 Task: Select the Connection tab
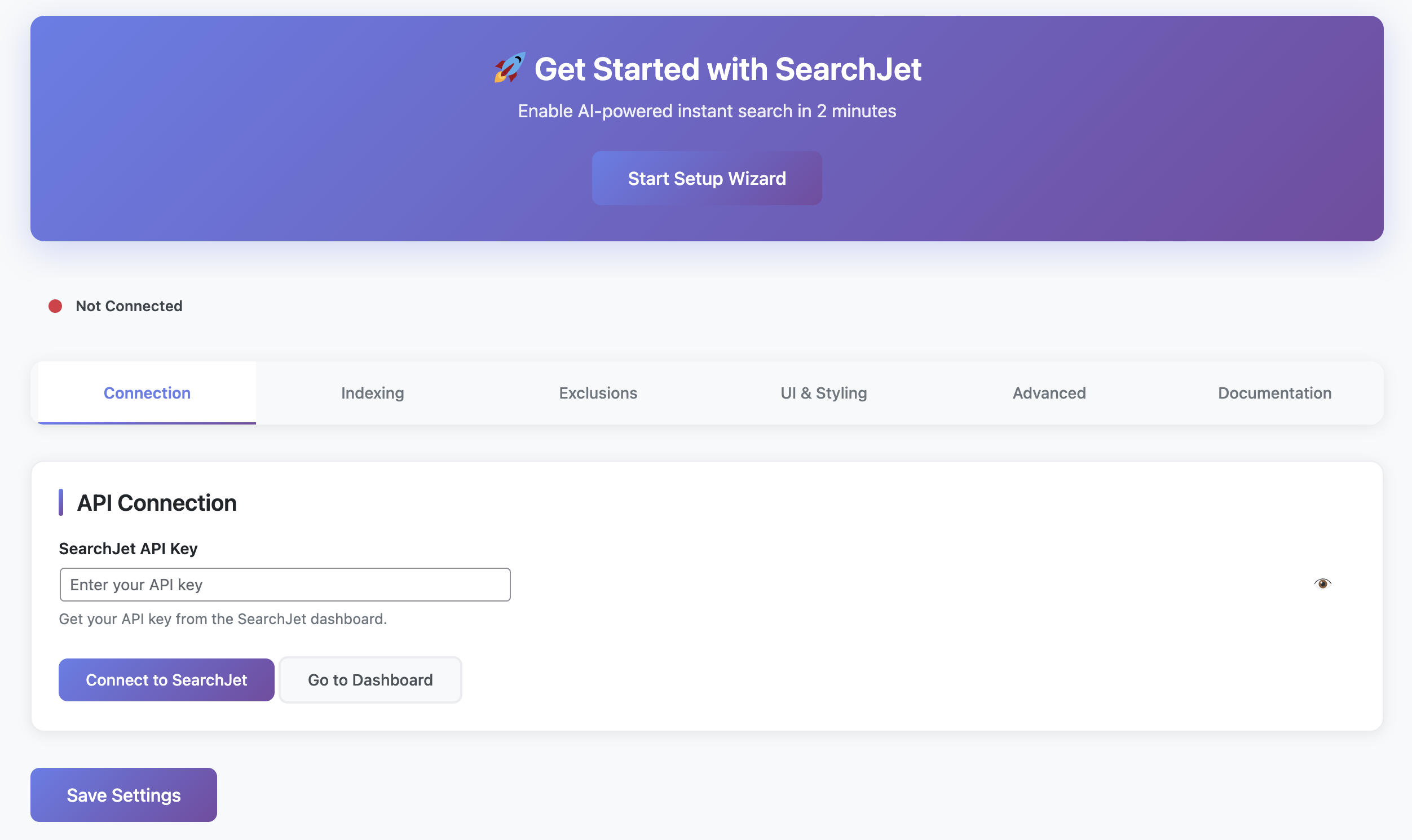[147, 392]
